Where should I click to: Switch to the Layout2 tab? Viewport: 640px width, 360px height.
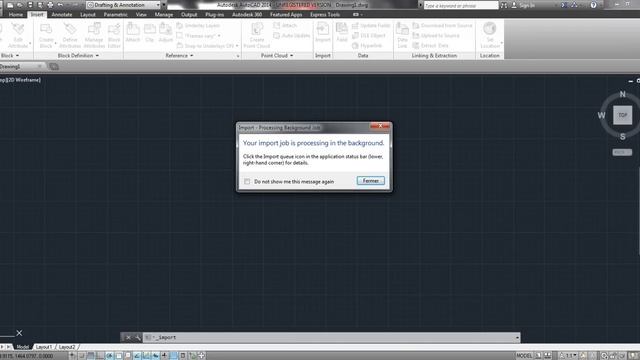point(67,347)
